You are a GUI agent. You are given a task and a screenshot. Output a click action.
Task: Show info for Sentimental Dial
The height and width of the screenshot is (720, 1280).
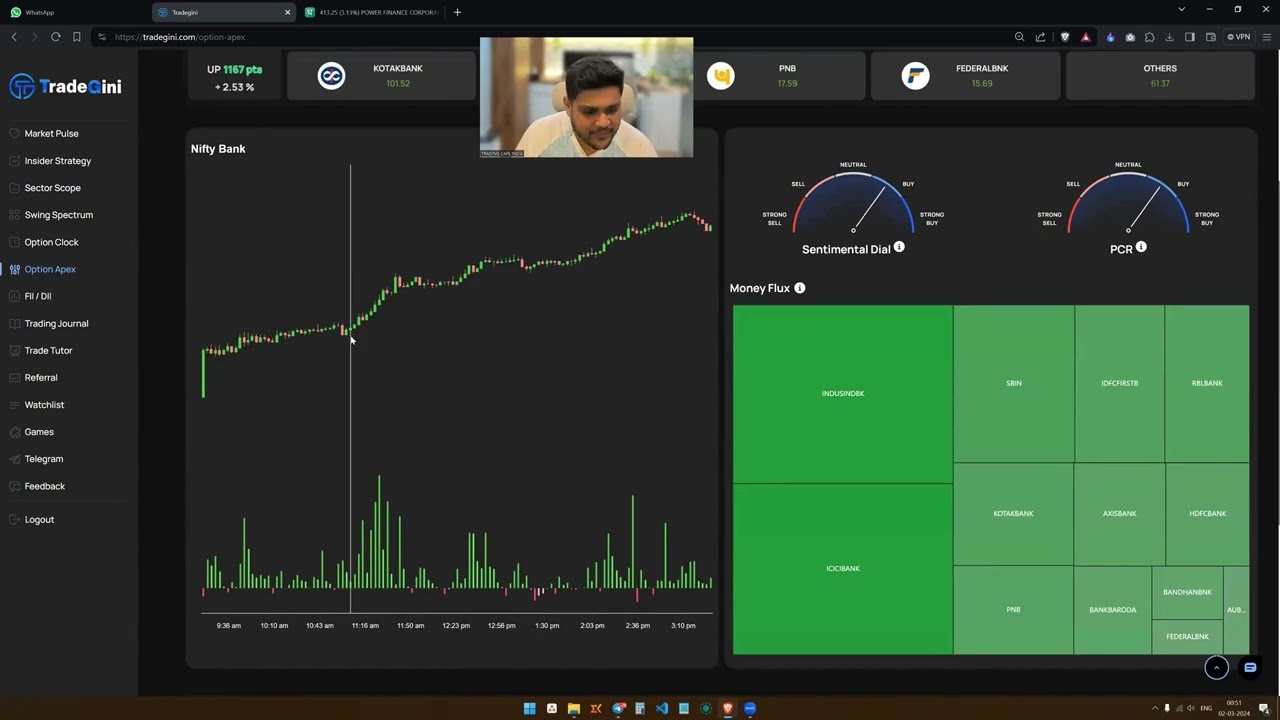click(x=899, y=247)
